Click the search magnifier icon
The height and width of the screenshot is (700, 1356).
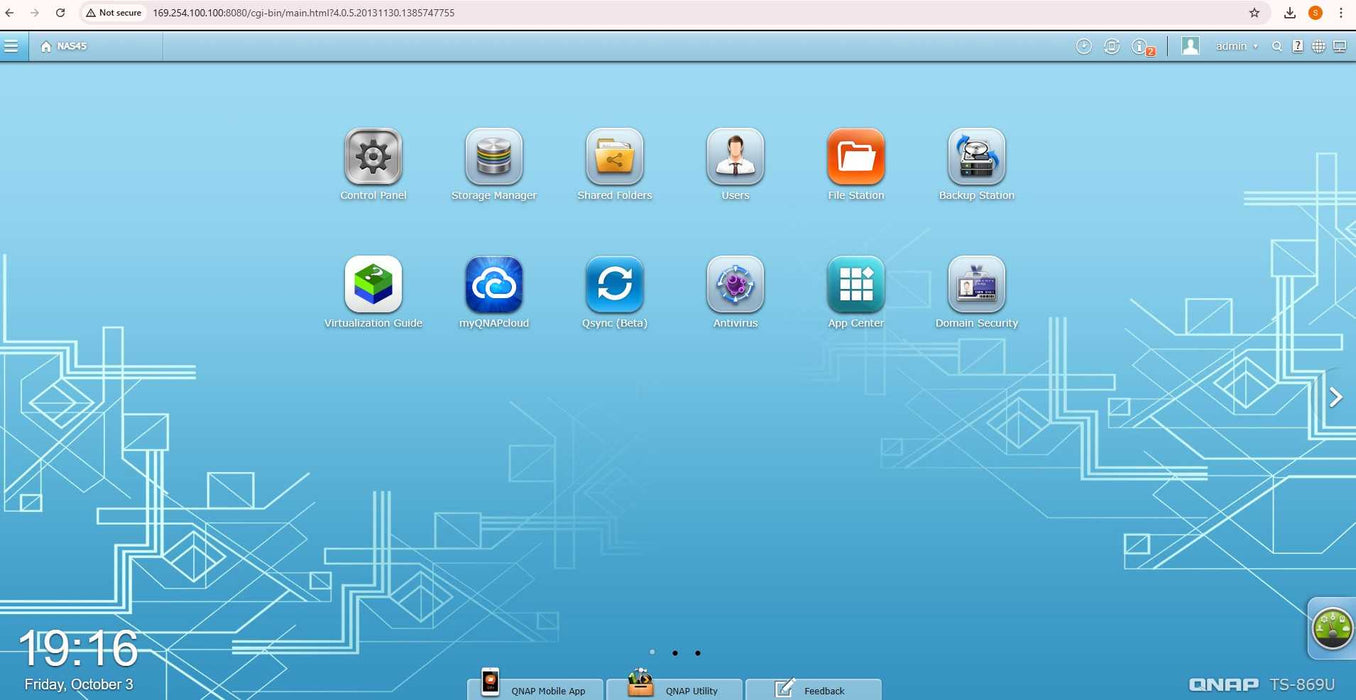(x=1277, y=46)
